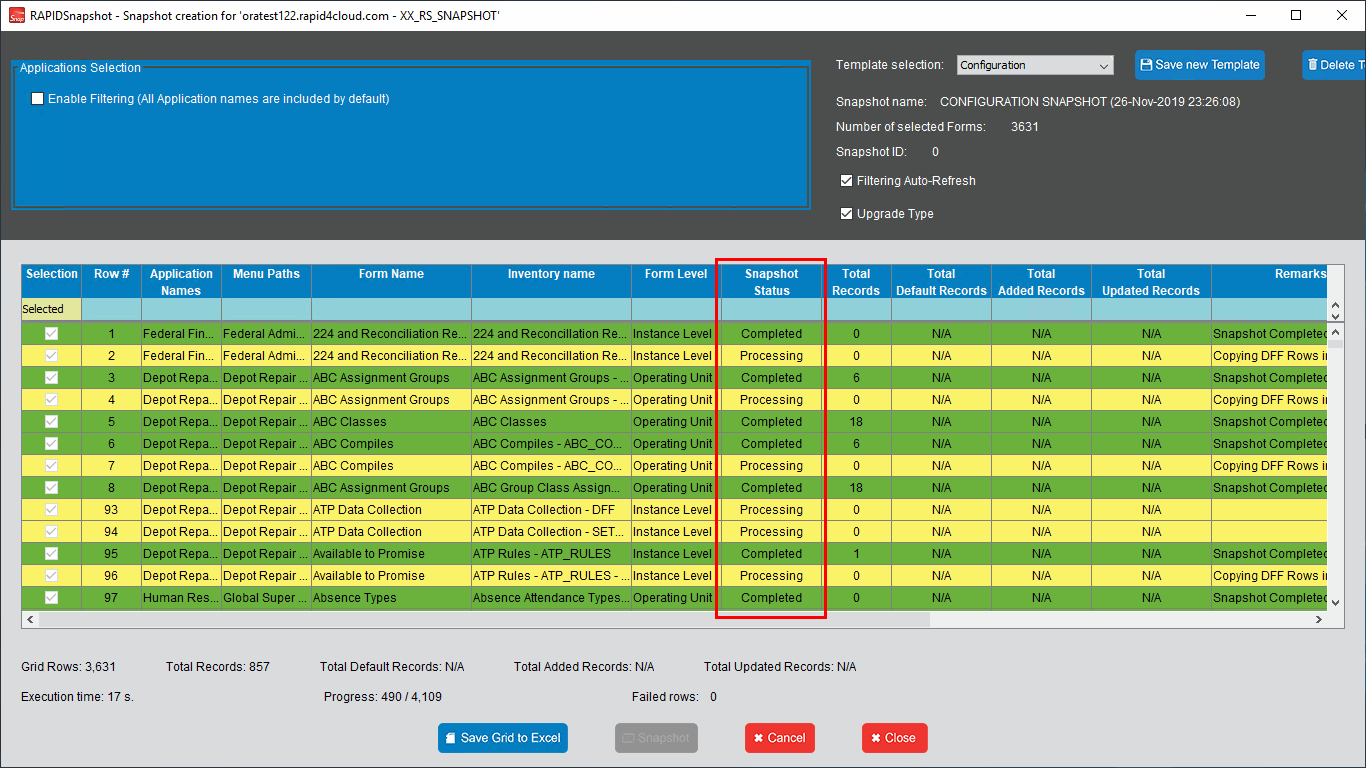Viewport: 1366px width, 768px height.
Task: Click the red Cancel button
Action: coord(780,738)
